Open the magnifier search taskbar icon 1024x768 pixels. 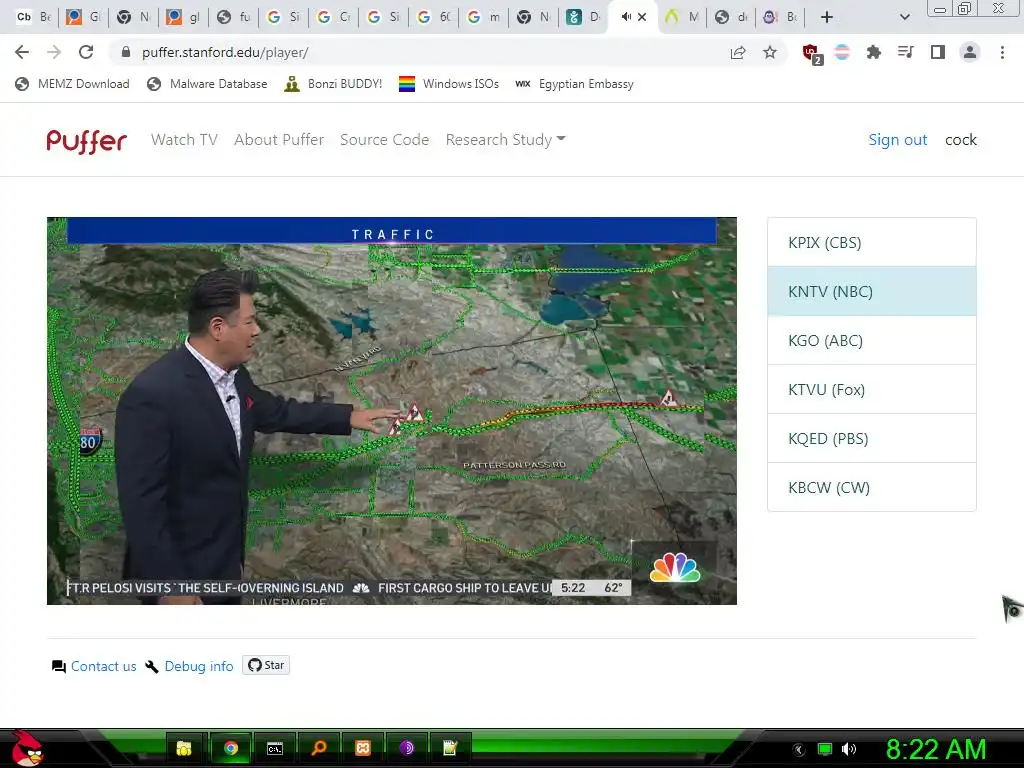319,748
